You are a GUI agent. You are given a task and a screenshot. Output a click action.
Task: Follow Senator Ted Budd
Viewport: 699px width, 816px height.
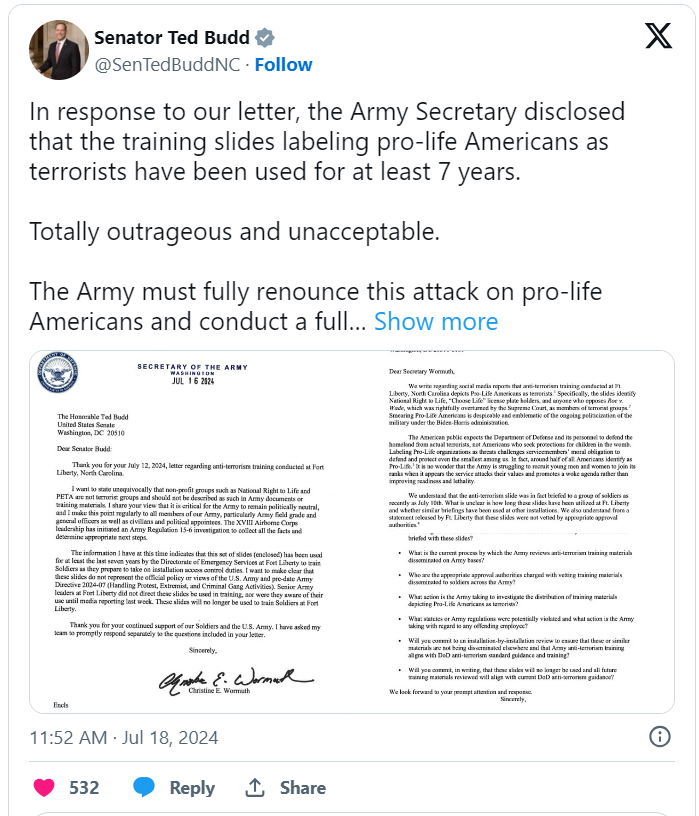click(x=283, y=65)
